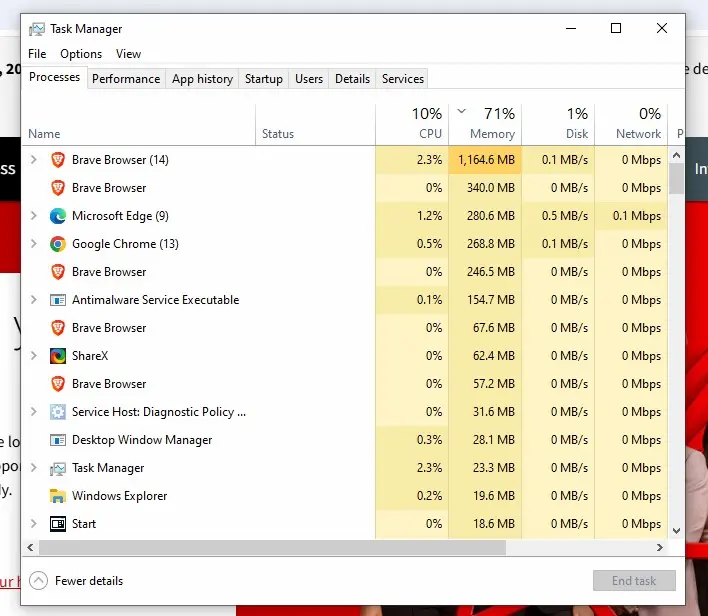Click the vertical scrollbar down arrow
Image resolution: width=708 pixels, height=616 pixels.
click(676, 531)
